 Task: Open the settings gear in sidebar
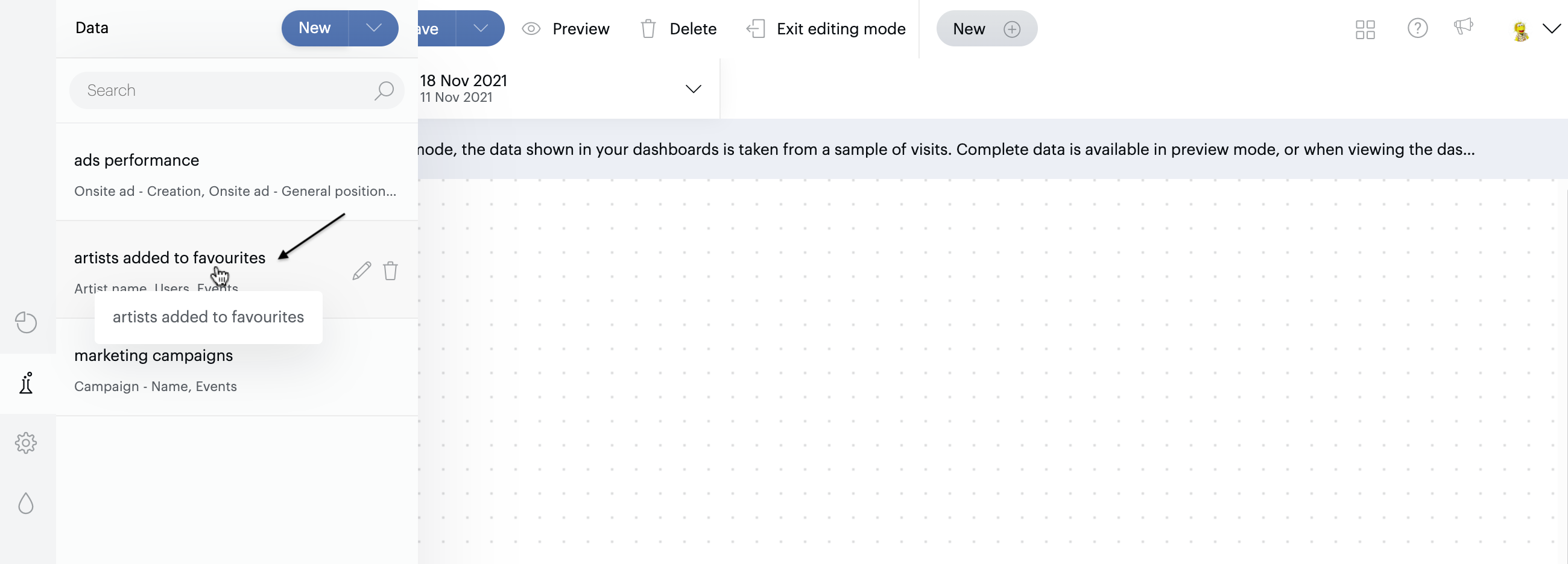point(26,443)
